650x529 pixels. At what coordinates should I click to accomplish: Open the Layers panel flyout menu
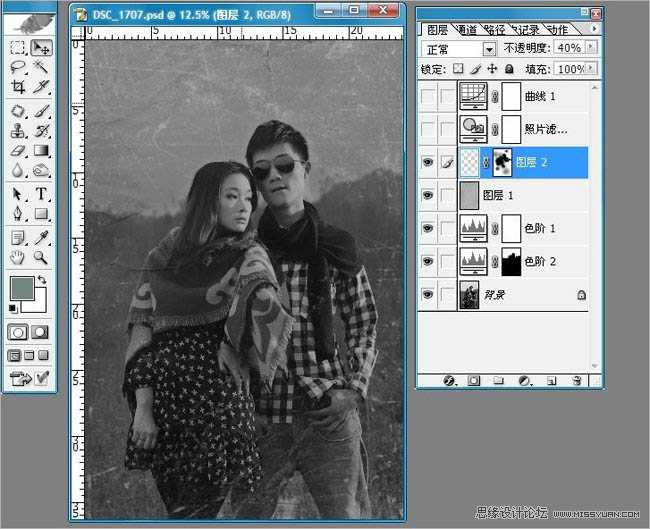click(x=594, y=29)
